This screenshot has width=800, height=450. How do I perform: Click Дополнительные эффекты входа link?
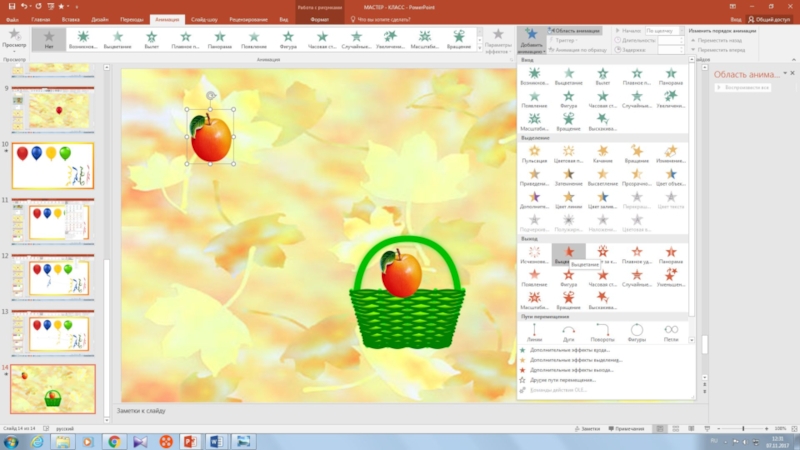coord(567,351)
